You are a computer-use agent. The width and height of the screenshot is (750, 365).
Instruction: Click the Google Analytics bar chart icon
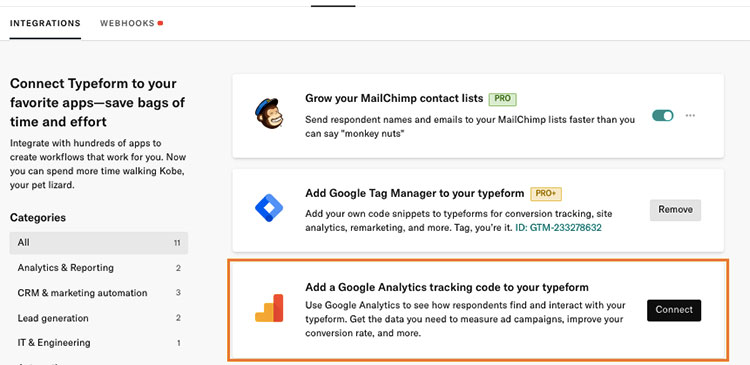269,308
